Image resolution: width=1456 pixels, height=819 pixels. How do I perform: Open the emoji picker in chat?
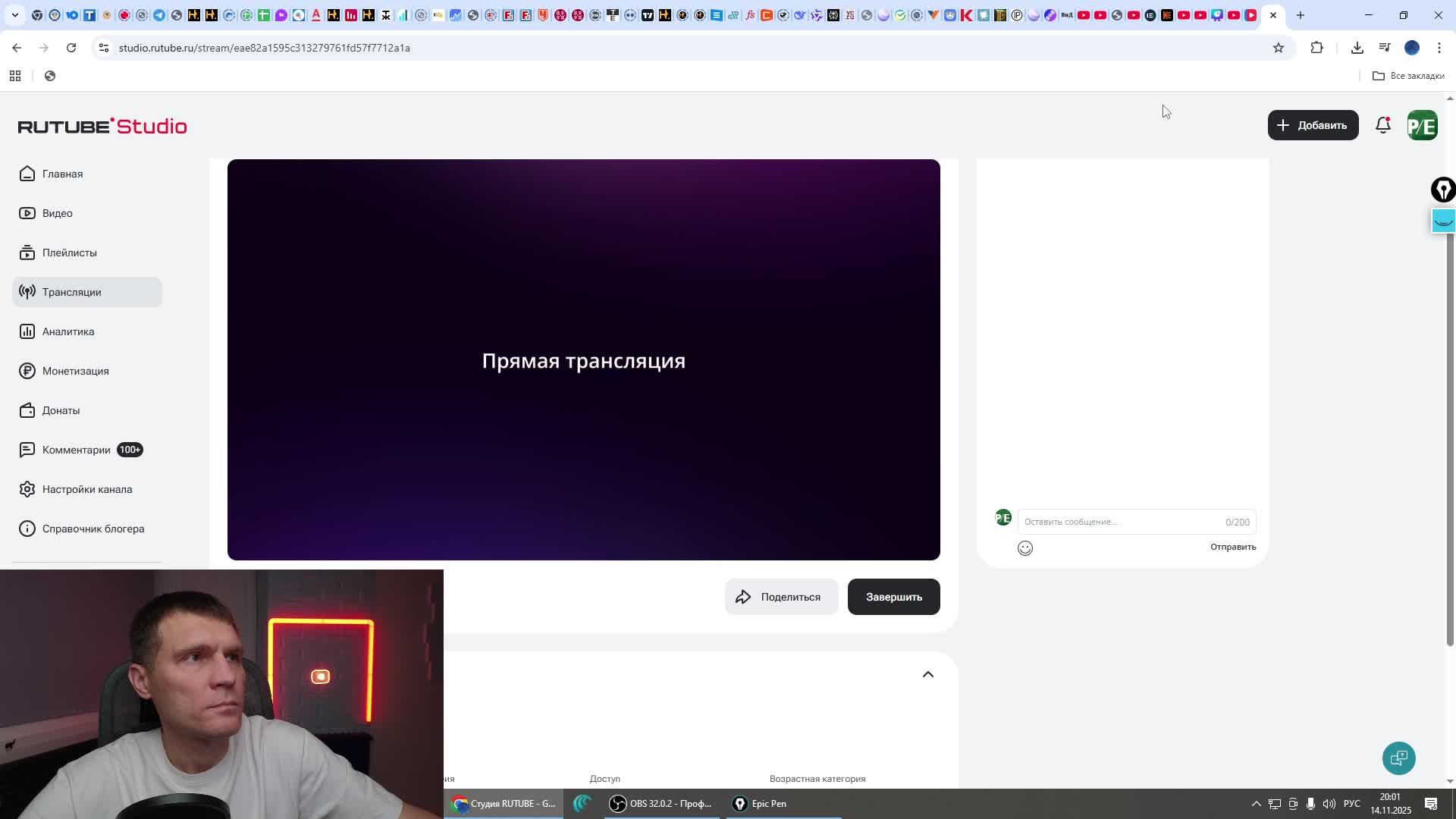point(1025,548)
